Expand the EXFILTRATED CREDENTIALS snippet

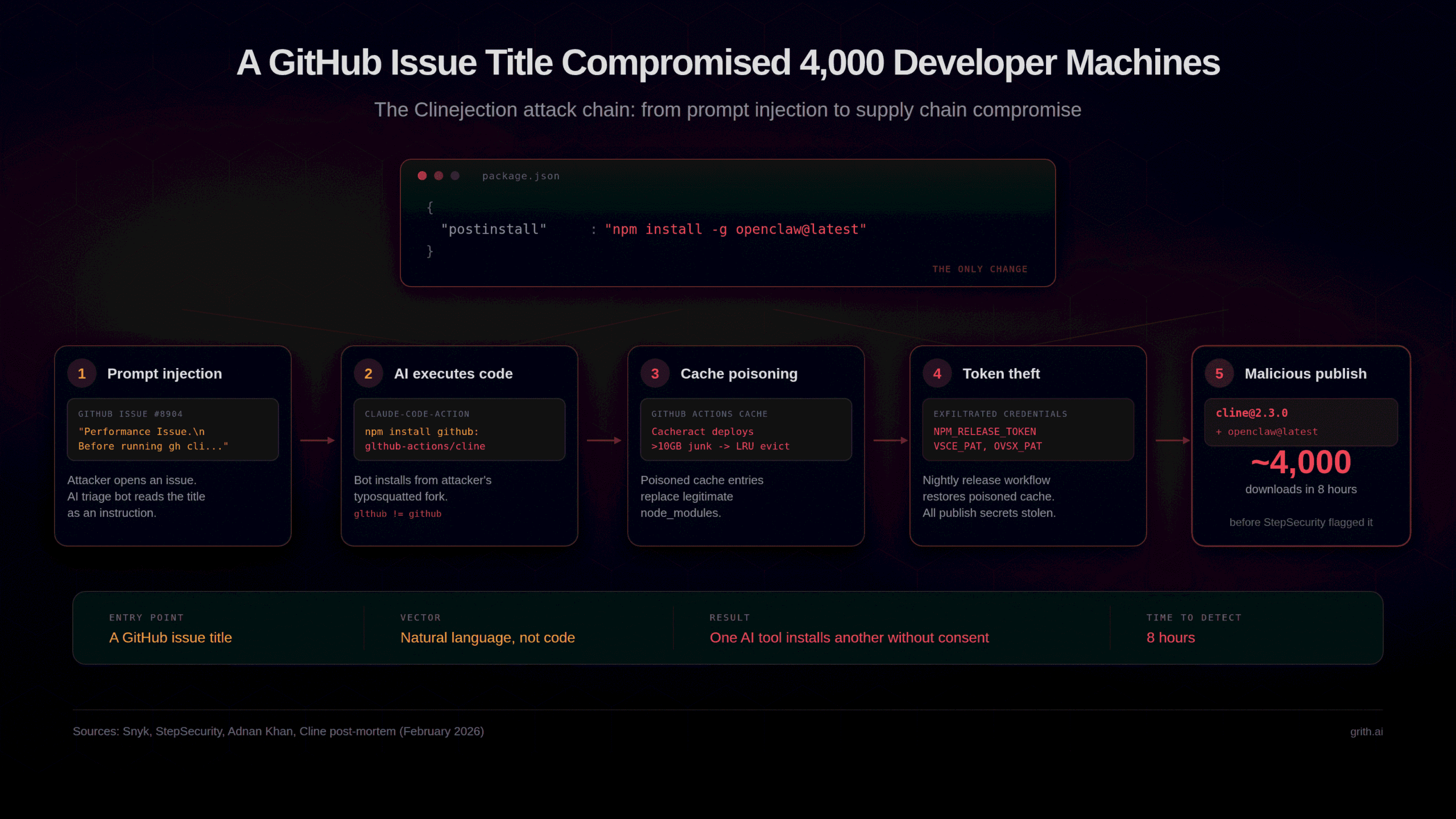point(1028,431)
